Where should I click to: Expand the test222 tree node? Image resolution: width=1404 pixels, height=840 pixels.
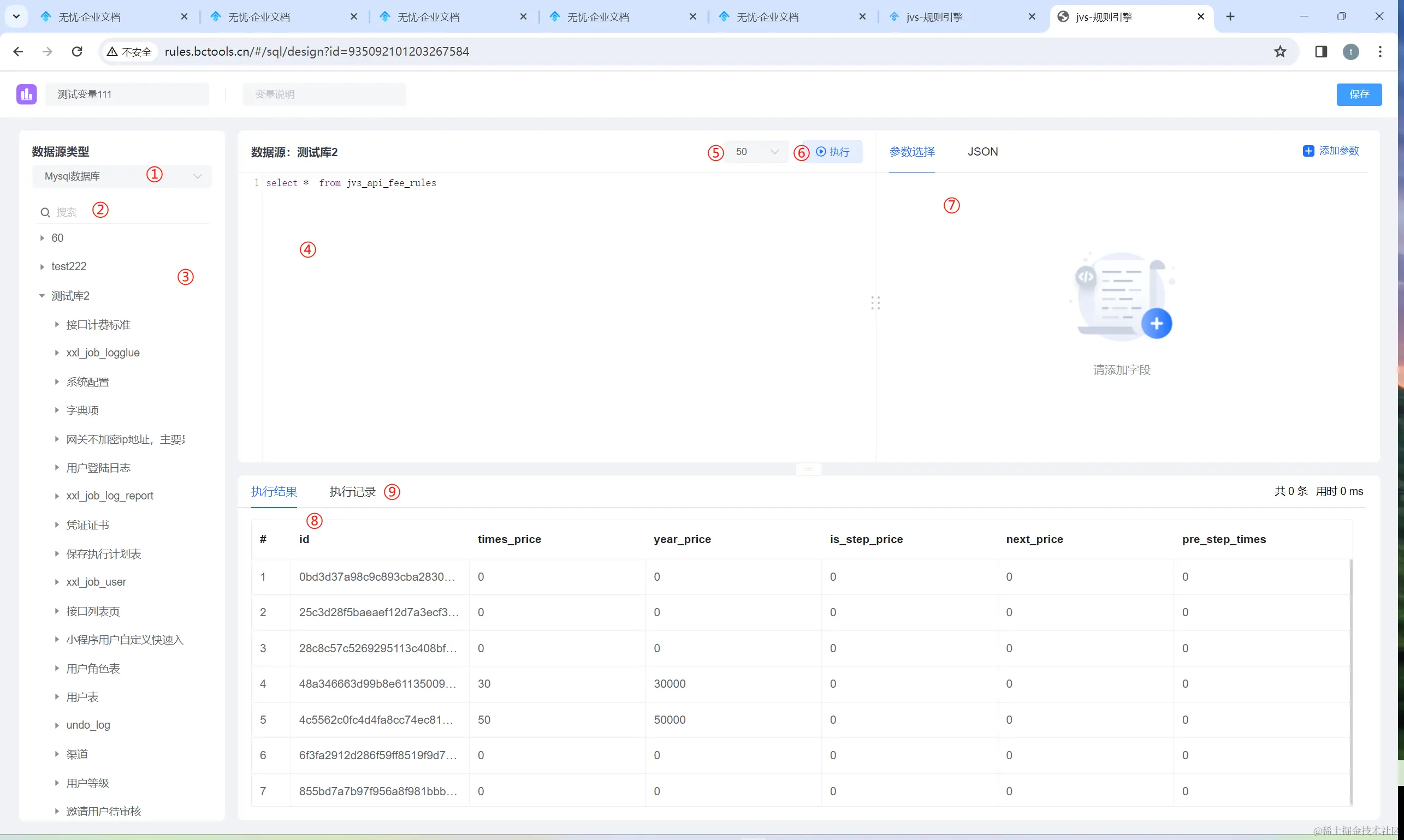tap(42, 266)
